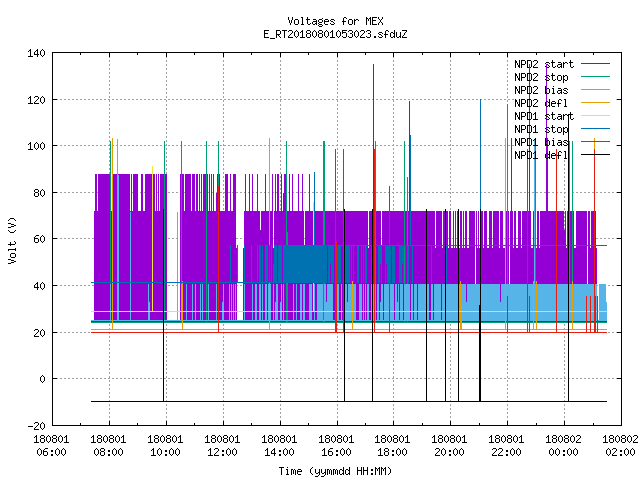Click the 20 y-axis tick label
Image resolution: width=640 pixels, height=480 pixels.
pos(39,333)
